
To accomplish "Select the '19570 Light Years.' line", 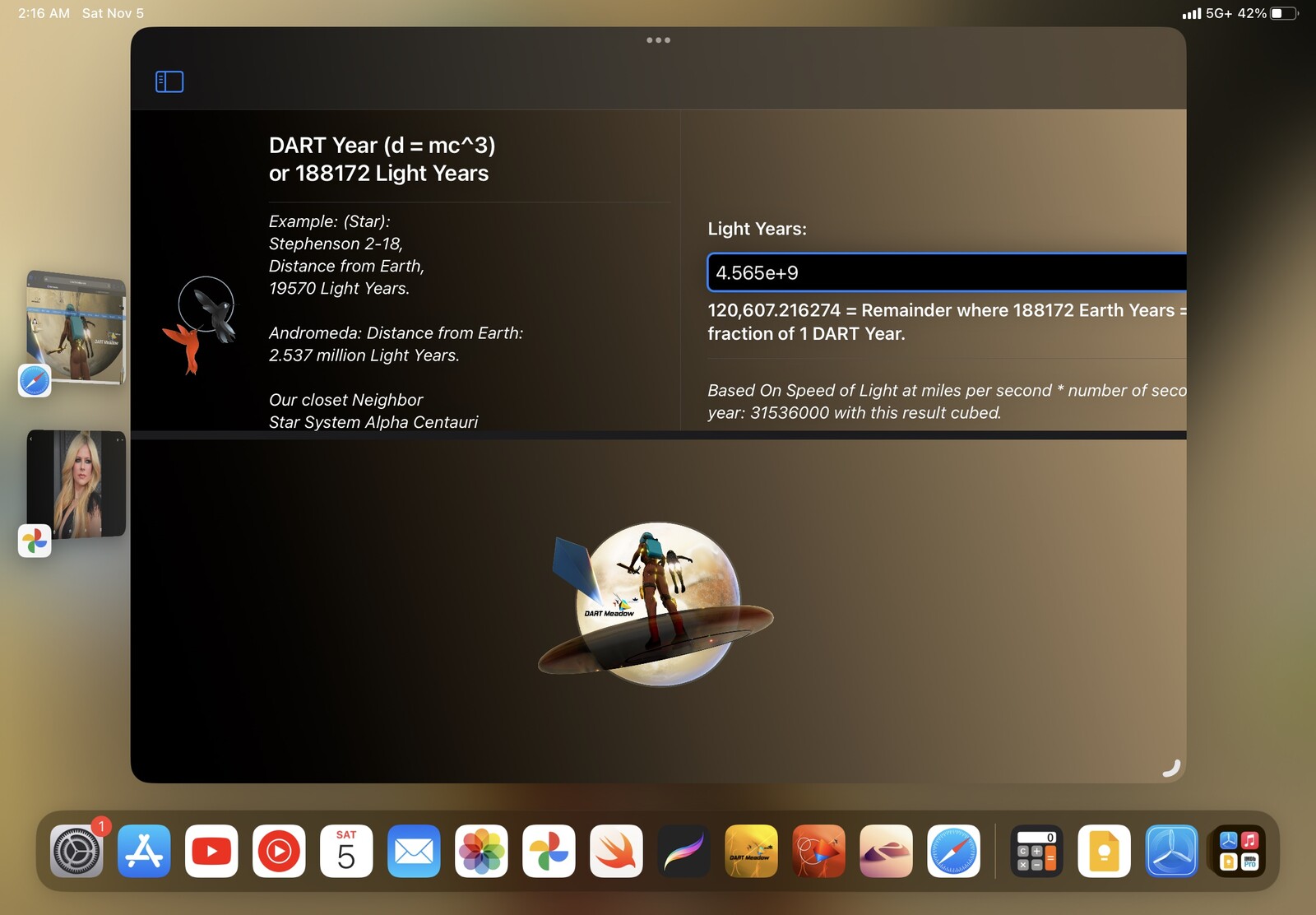I will tap(339, 288).
